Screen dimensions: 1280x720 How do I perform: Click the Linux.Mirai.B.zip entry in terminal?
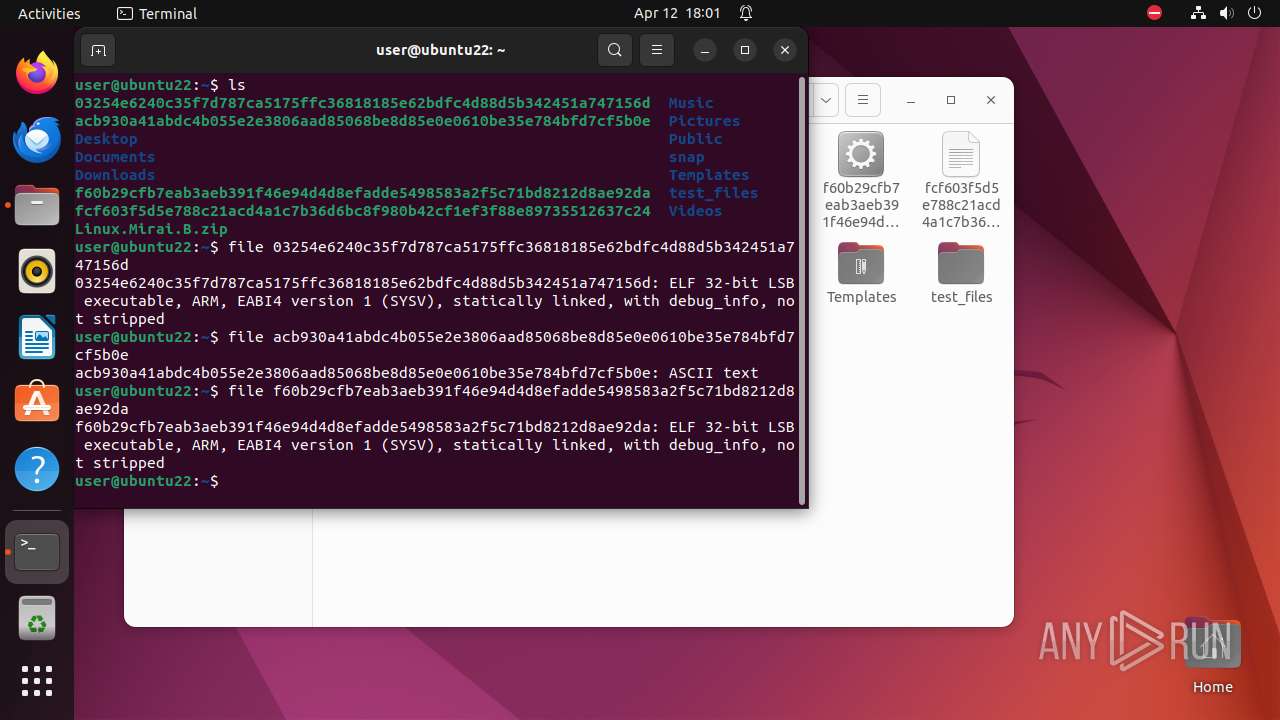coord(151,229)
